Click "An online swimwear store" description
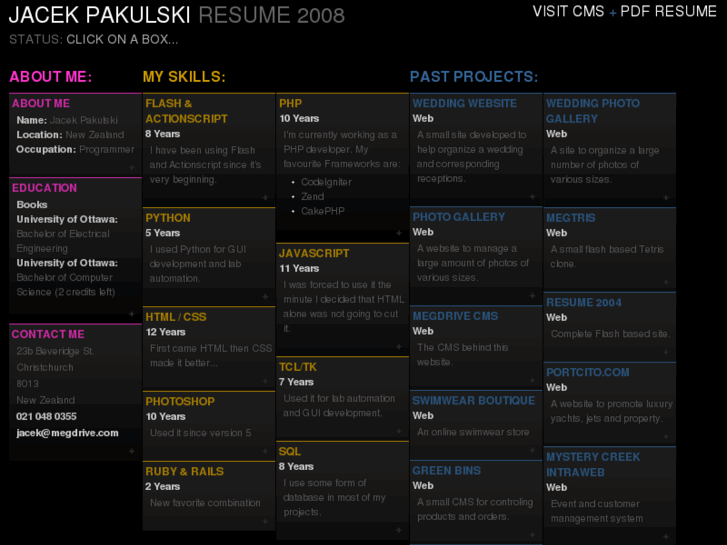 pos(473,432)
